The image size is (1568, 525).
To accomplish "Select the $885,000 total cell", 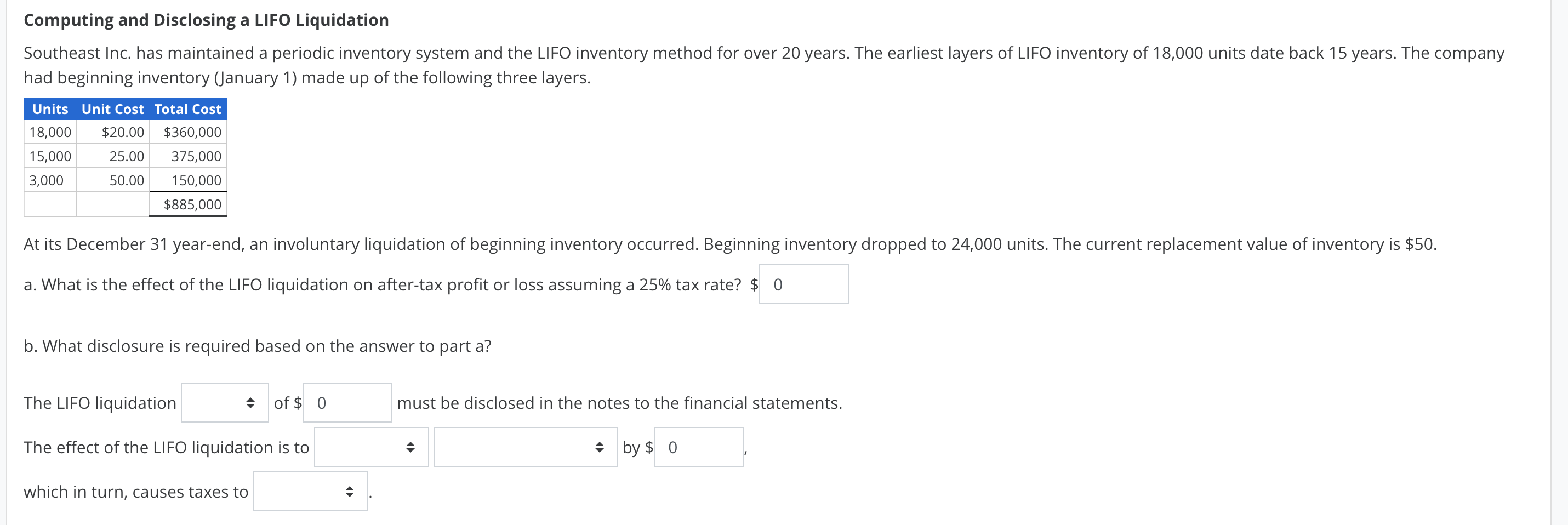I will point(192,204).
